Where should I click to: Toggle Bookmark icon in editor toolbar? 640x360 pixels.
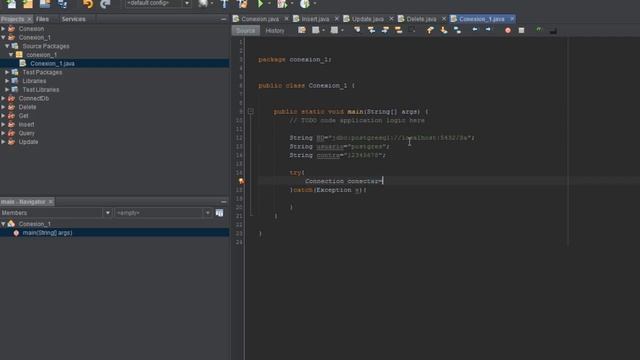[457, 30]
